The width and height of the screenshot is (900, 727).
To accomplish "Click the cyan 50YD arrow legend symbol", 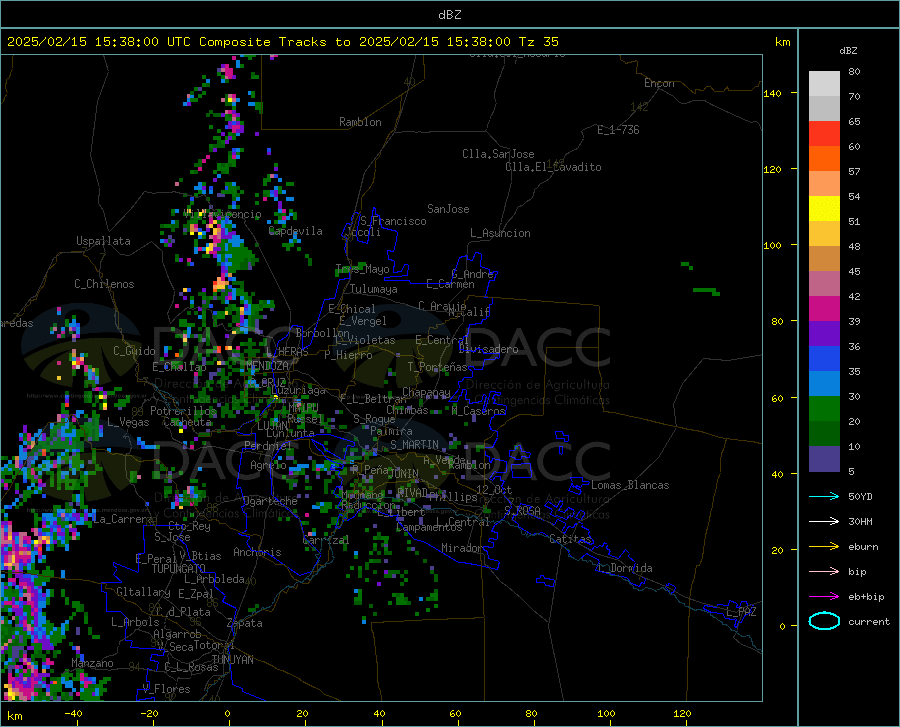I will pos(824,496).
